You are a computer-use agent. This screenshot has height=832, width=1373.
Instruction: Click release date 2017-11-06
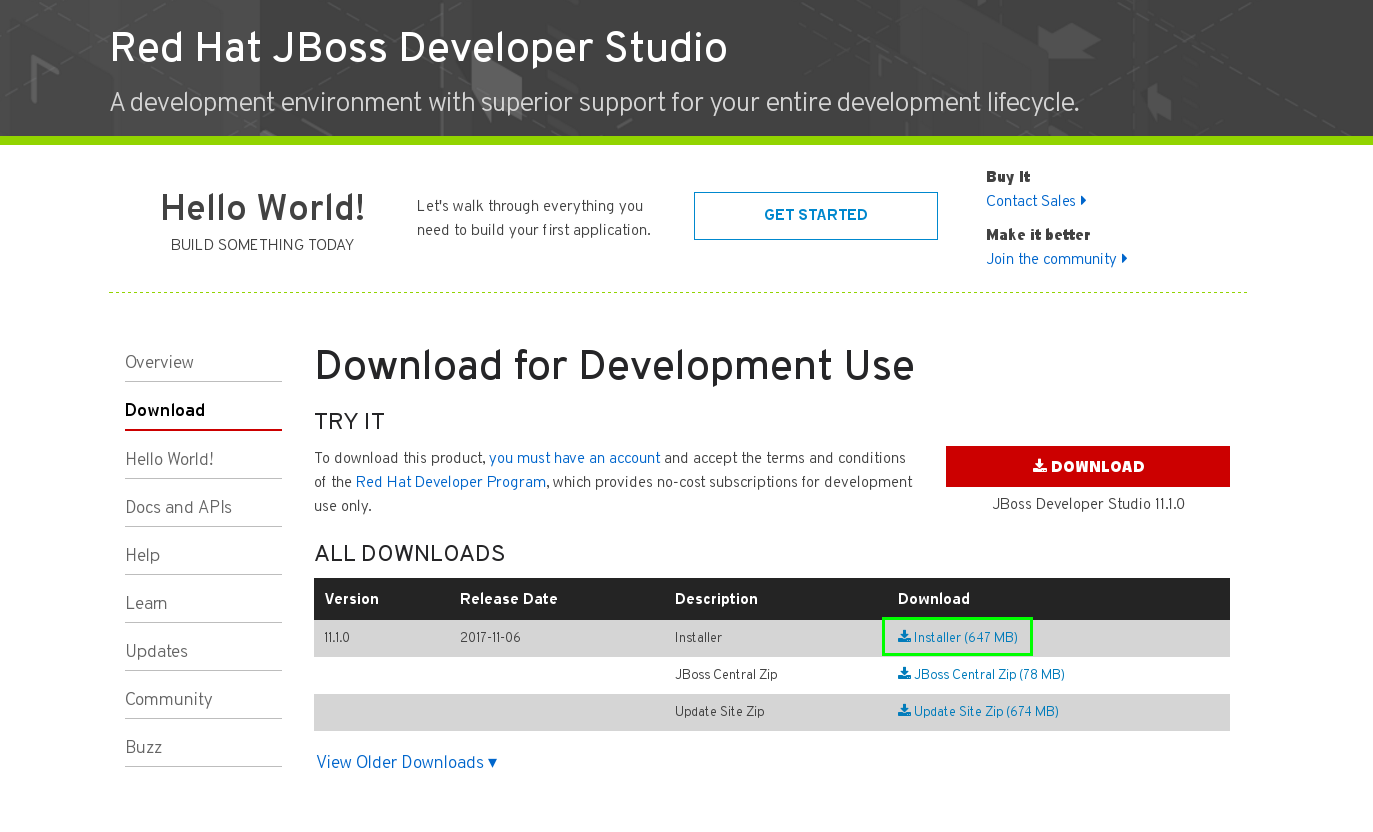click(x=490, y=638)
